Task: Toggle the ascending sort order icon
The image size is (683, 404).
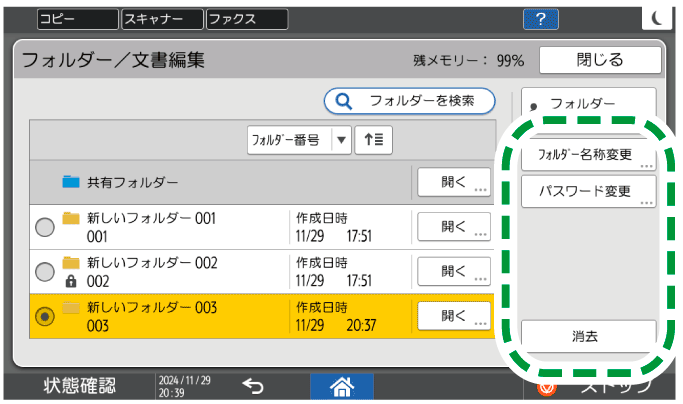Action: [x=373, y=140]
